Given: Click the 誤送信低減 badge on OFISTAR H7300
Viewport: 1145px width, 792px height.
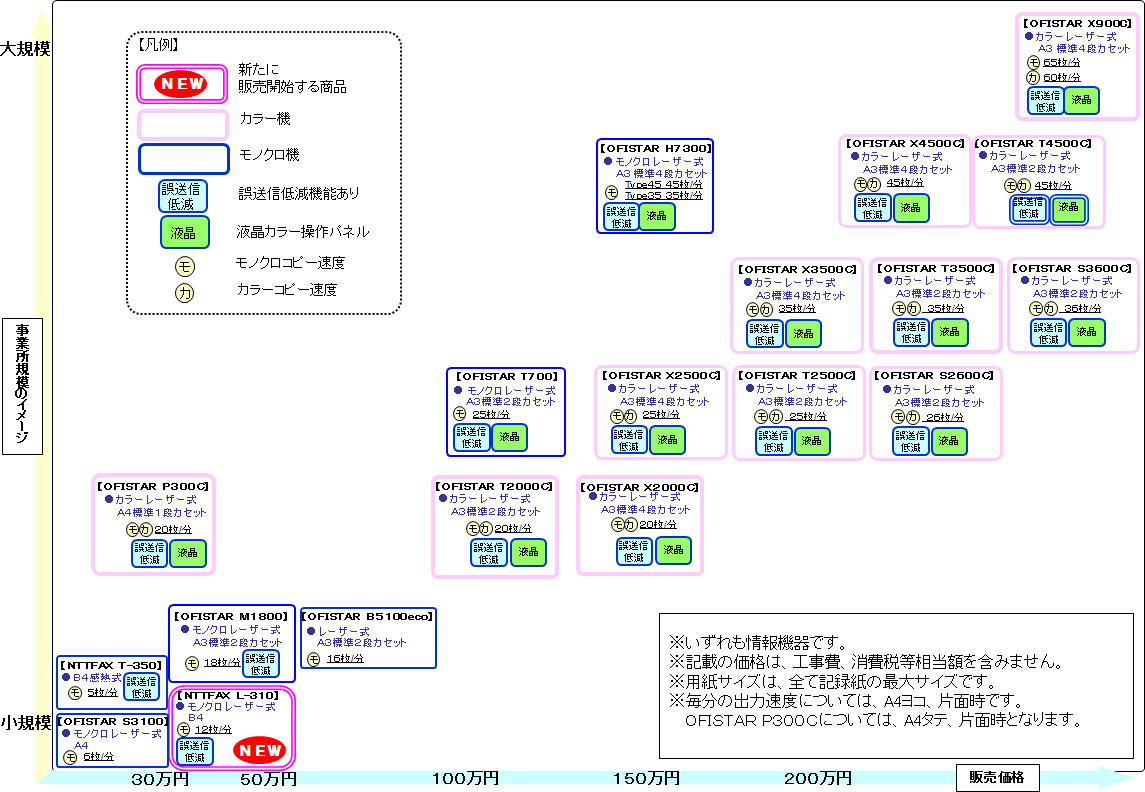Looking at the screenshot, I should (x=621, y=217).
